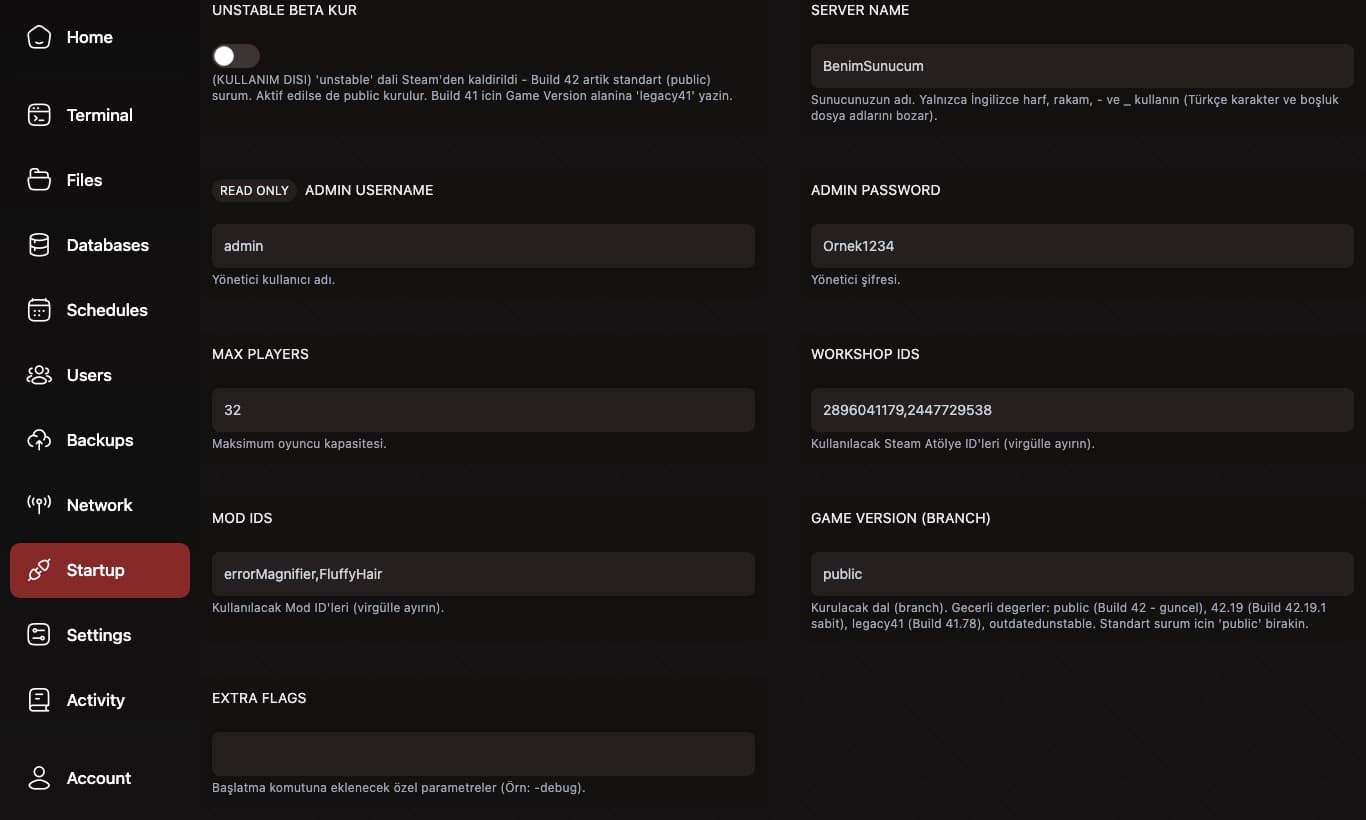Open the Schedules menu label
The image size is (1366, 820).
[x=107, y=310]
